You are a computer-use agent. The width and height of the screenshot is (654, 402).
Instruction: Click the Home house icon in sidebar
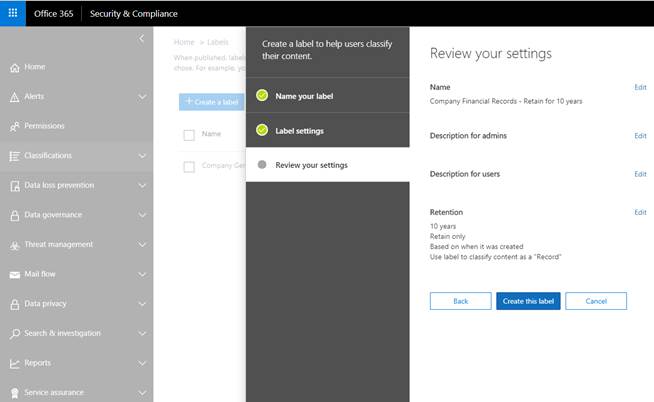click(x=15, y=68)
